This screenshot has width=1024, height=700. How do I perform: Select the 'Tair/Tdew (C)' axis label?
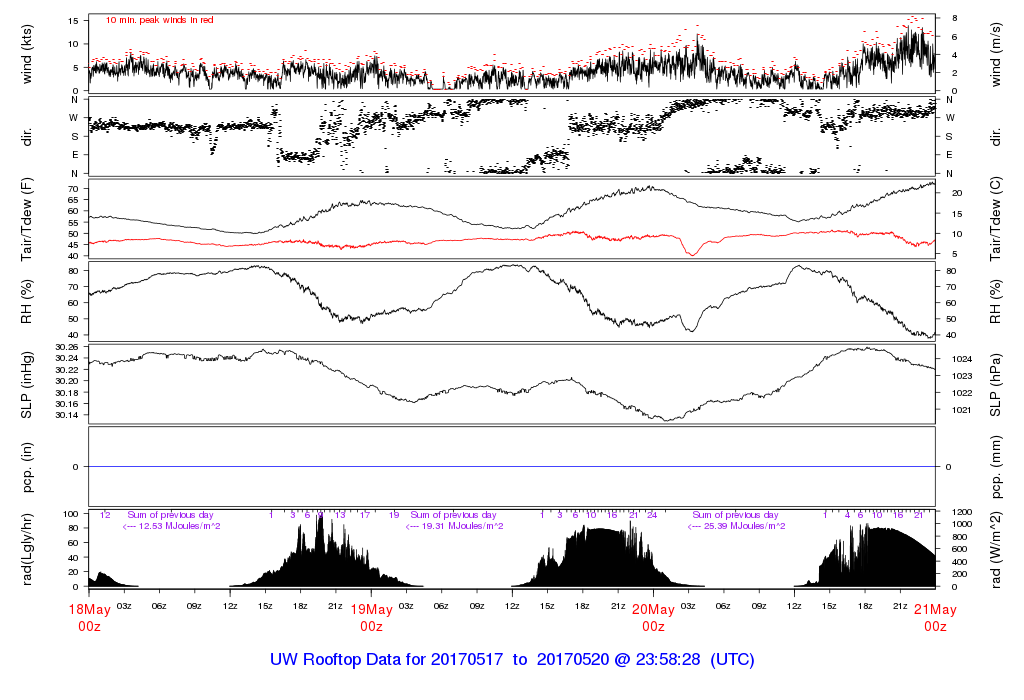pyautogui.click(x=996, y=217)
